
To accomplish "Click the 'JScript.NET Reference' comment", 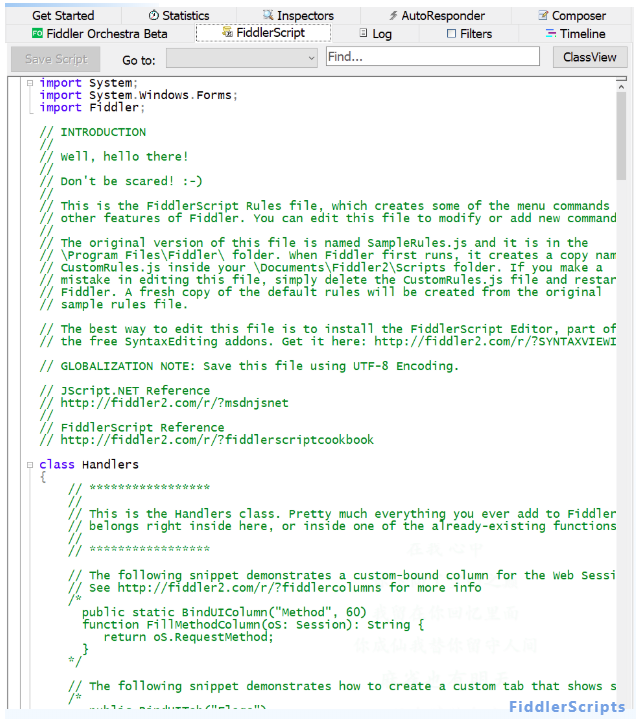I will [x=125, y=391].
